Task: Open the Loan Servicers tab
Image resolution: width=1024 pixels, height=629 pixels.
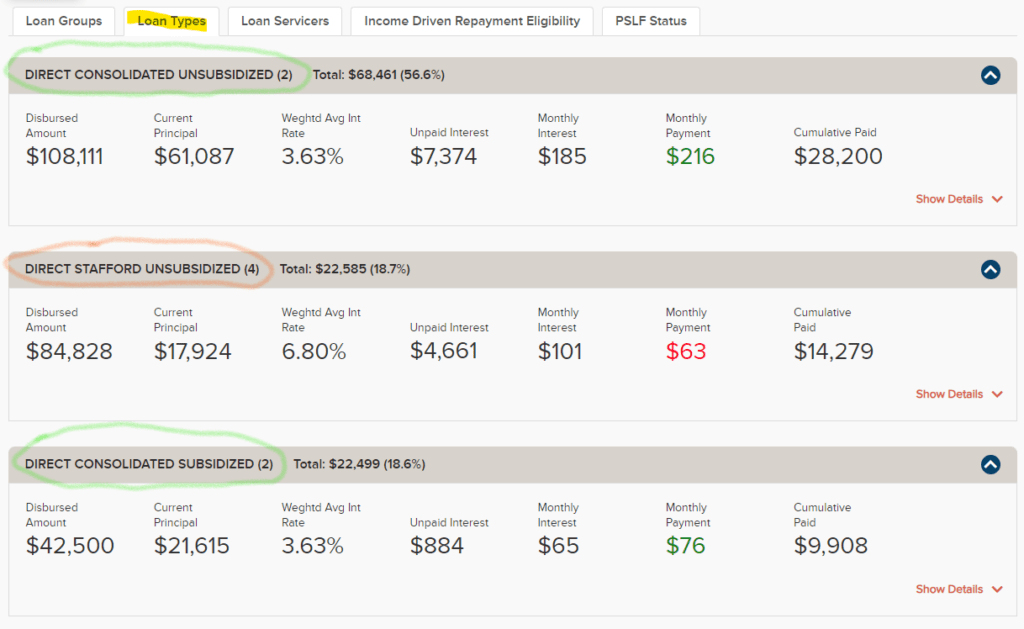Action: pyautogui.click(x=285, y=21)
